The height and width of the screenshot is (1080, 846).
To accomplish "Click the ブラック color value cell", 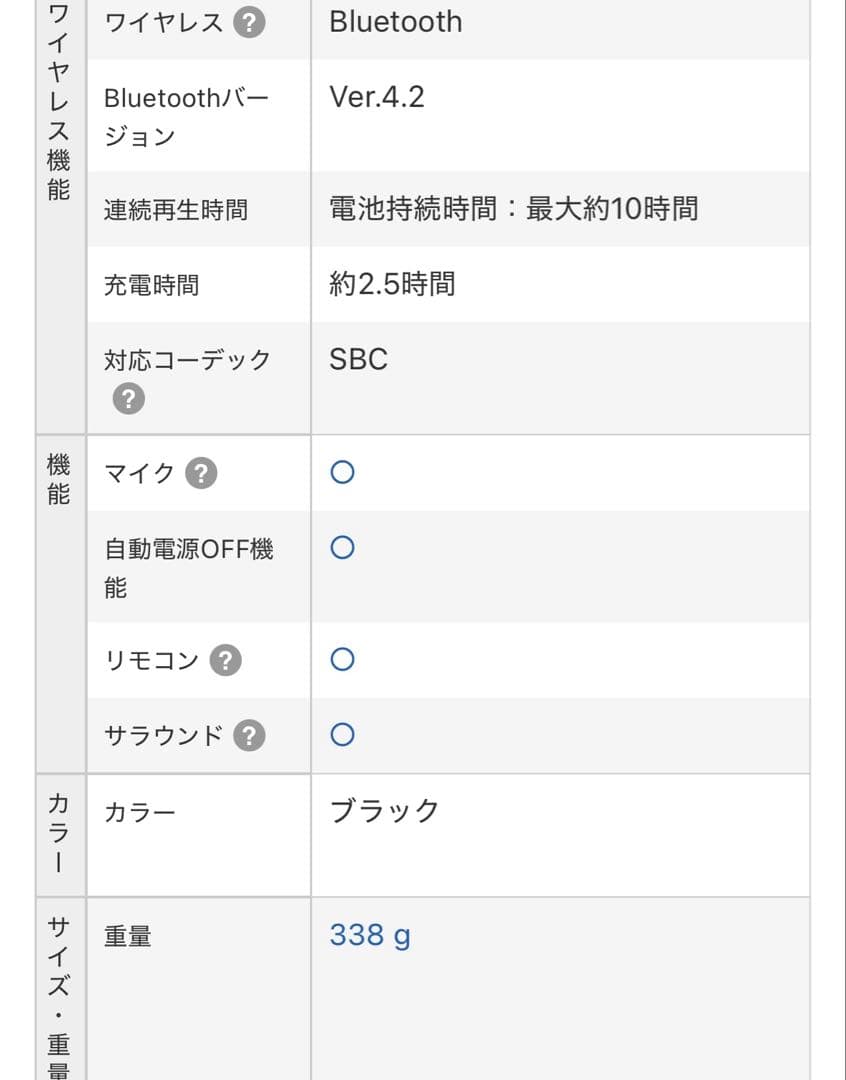I will [384, 810].
